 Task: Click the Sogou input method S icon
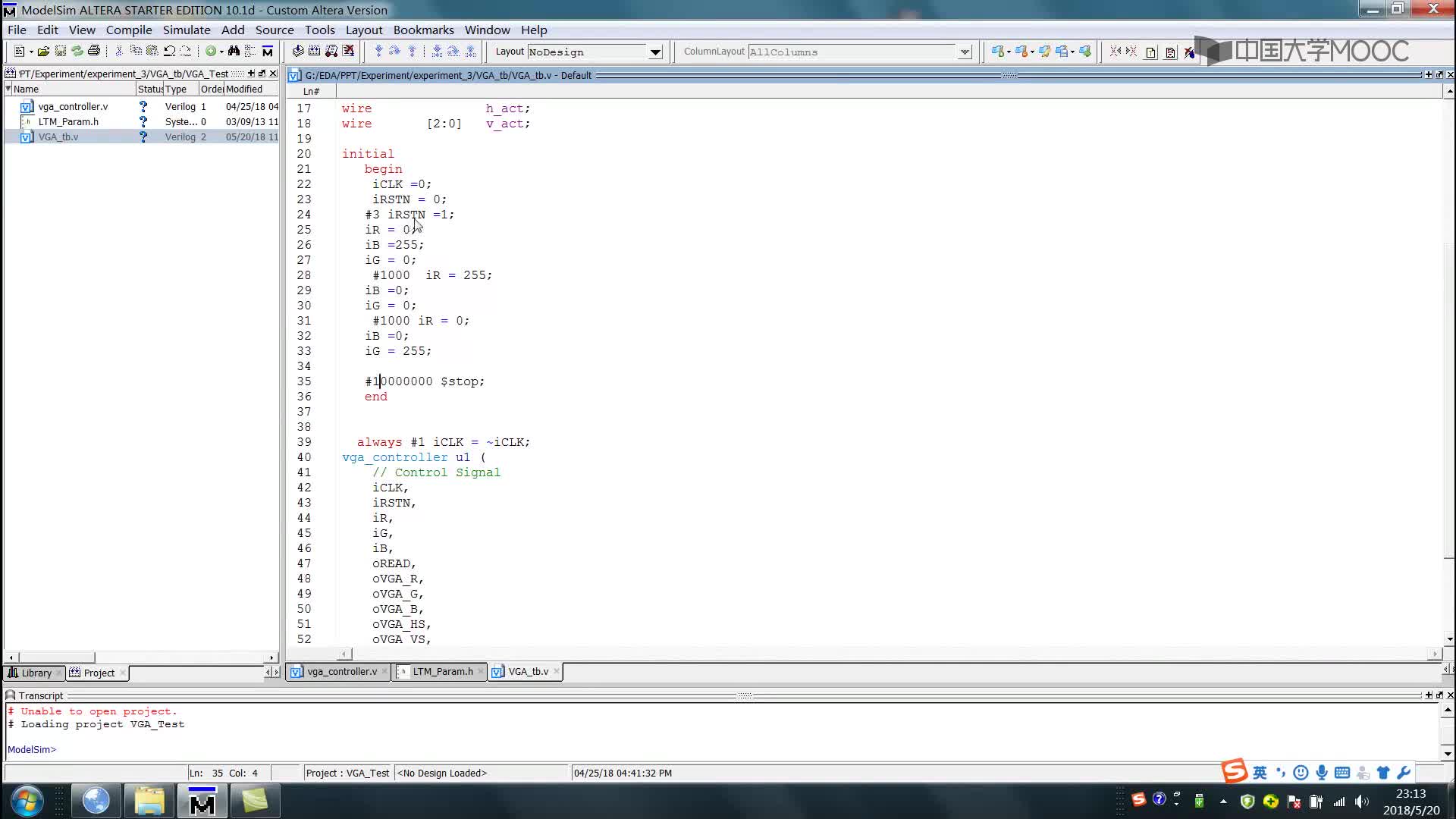pos(1235,772)
